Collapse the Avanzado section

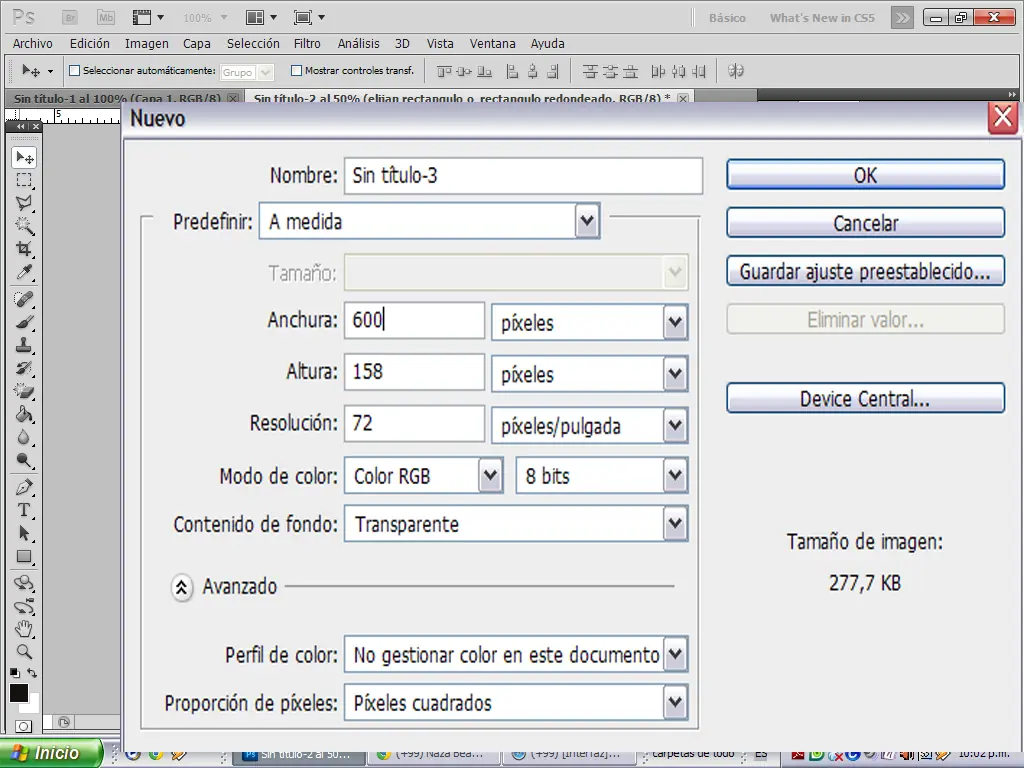tap(182, 587)
